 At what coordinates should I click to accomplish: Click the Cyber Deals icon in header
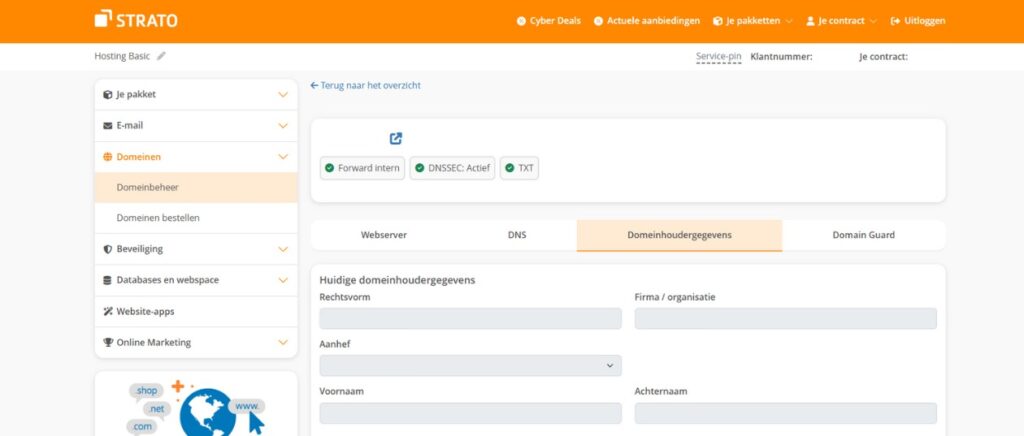tap(521, 21)
